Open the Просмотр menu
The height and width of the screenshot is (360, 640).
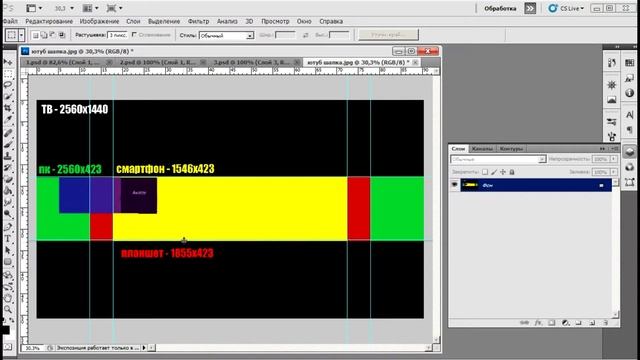[275, 21]
